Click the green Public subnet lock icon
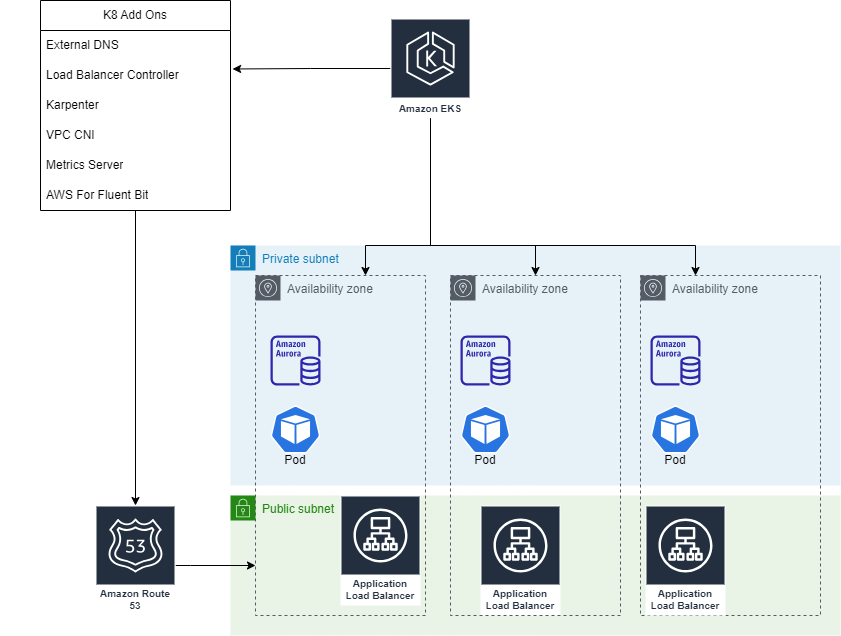 click(x=243, y=508)
